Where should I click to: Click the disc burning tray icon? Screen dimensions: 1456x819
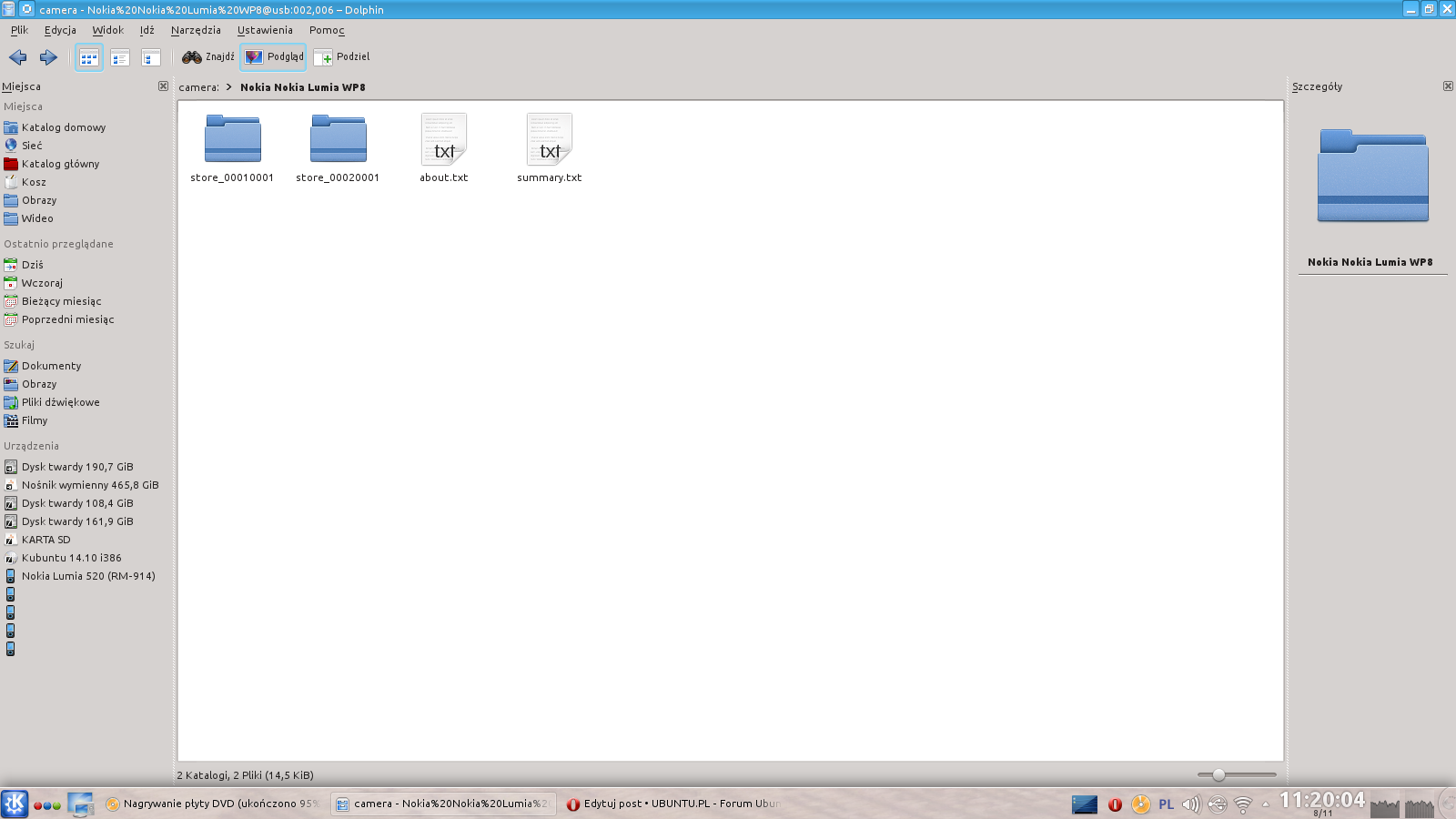[1140, 804]
